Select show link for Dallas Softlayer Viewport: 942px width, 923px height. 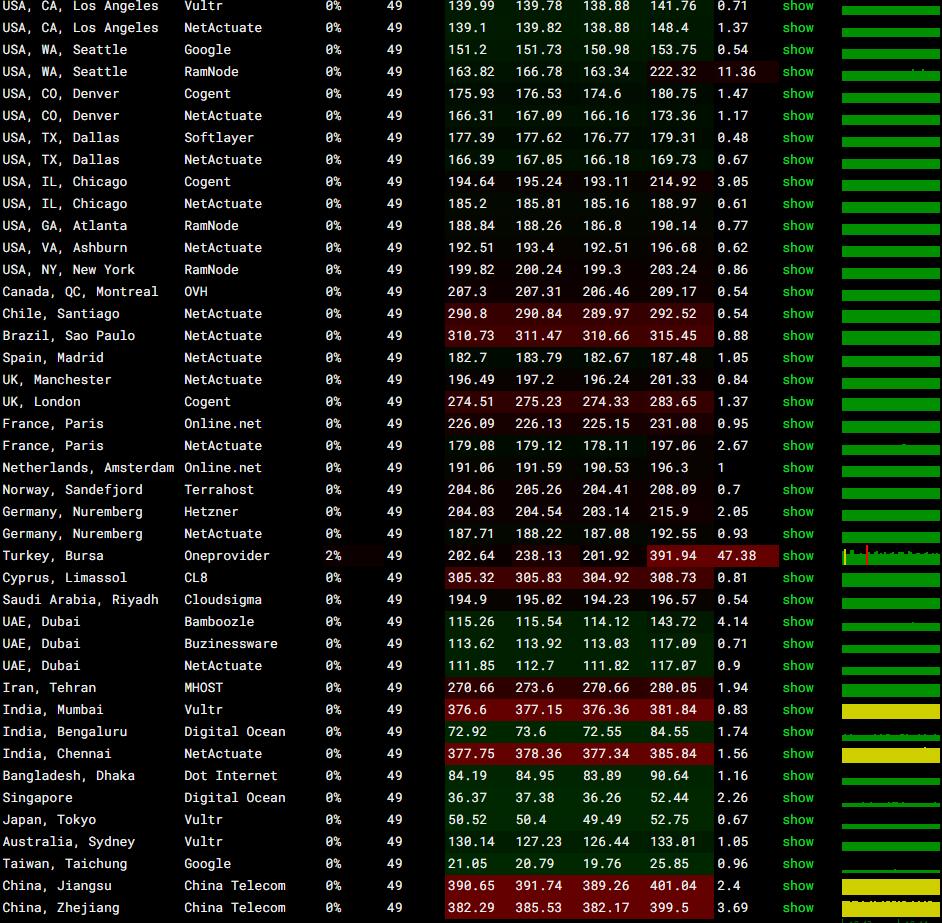pos(798,138)
